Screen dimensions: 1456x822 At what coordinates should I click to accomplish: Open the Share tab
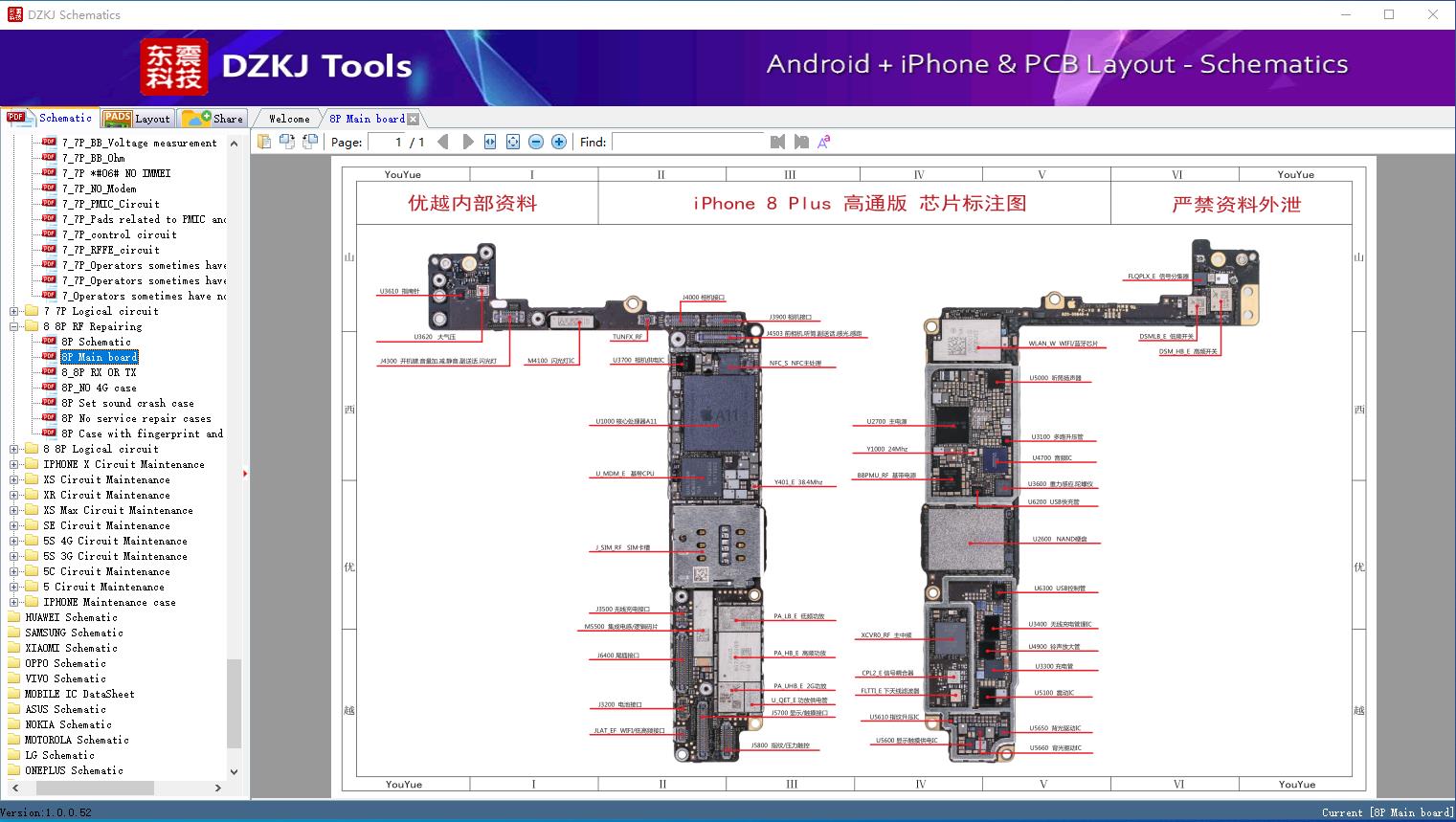coord(213,119)
